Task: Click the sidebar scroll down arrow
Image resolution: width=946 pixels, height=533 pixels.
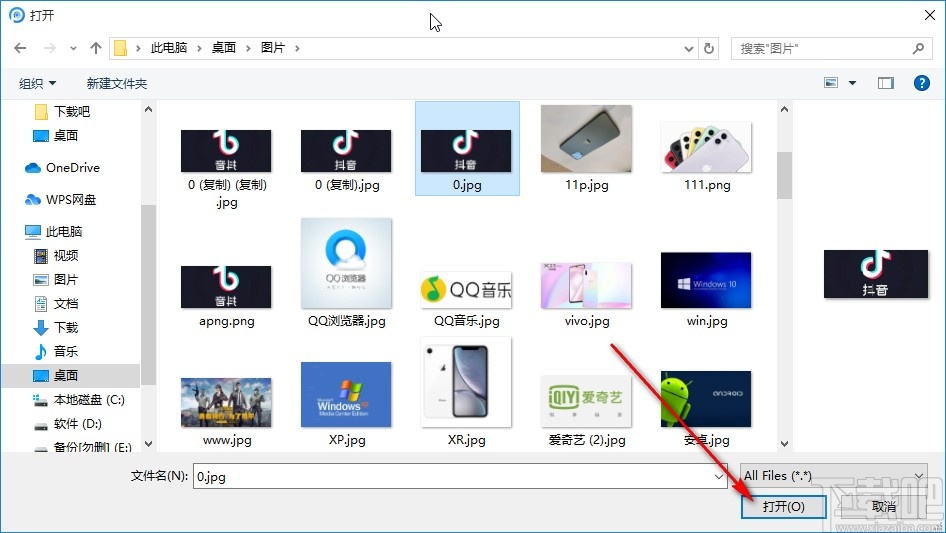Action: click(x=148, y=444)
